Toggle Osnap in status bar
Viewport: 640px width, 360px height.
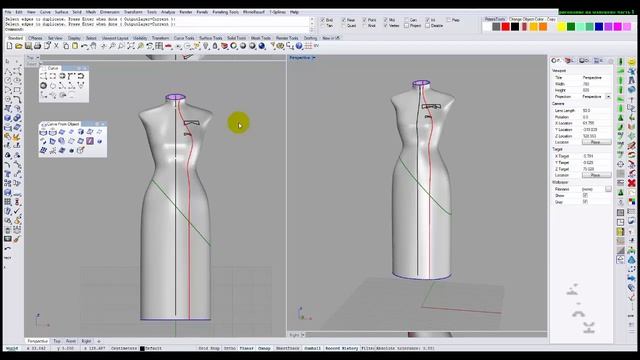(x=264, y=349)
